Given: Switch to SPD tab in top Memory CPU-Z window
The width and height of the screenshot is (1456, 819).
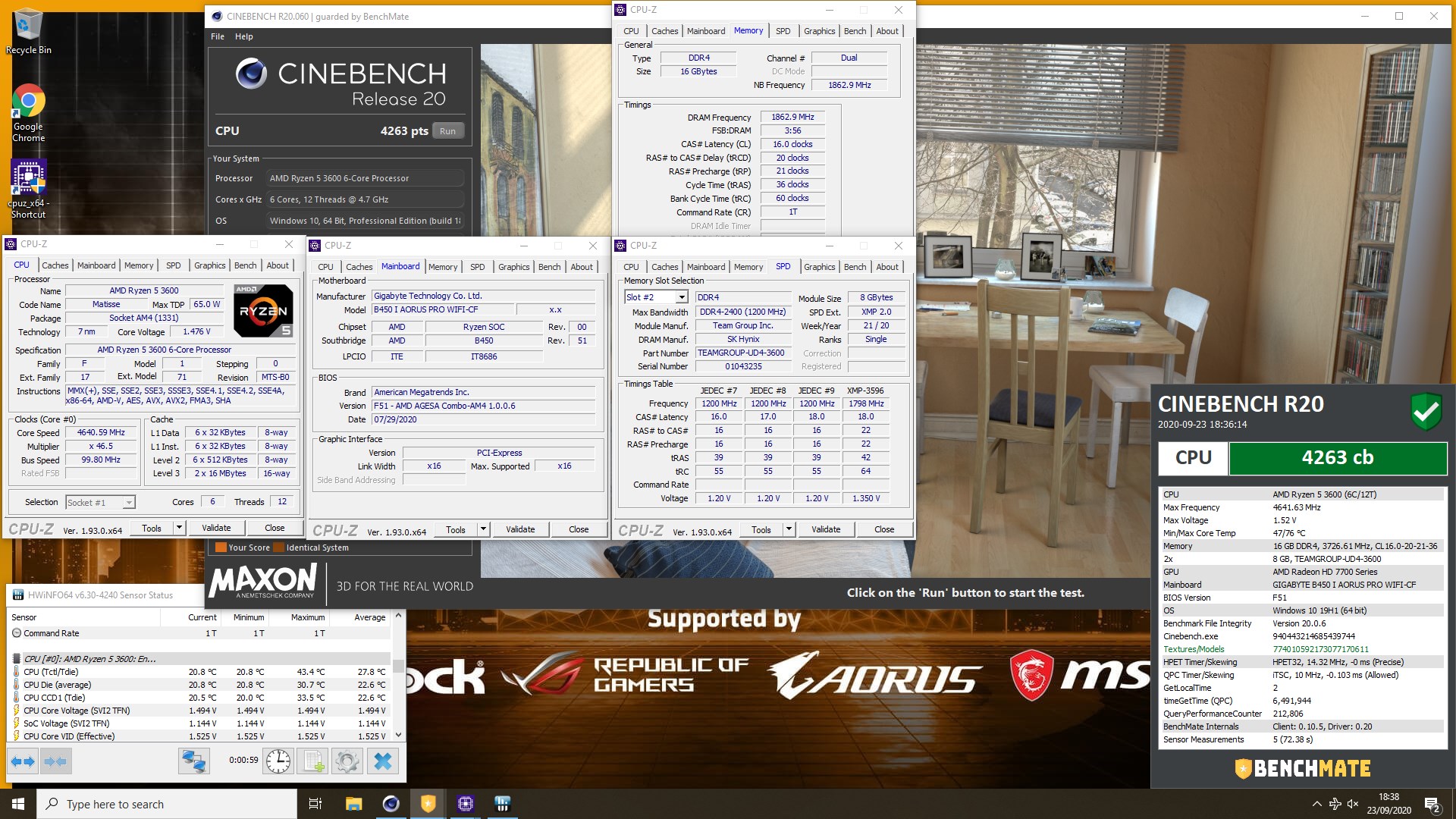Looking at the screenshot, I should 783,31.
